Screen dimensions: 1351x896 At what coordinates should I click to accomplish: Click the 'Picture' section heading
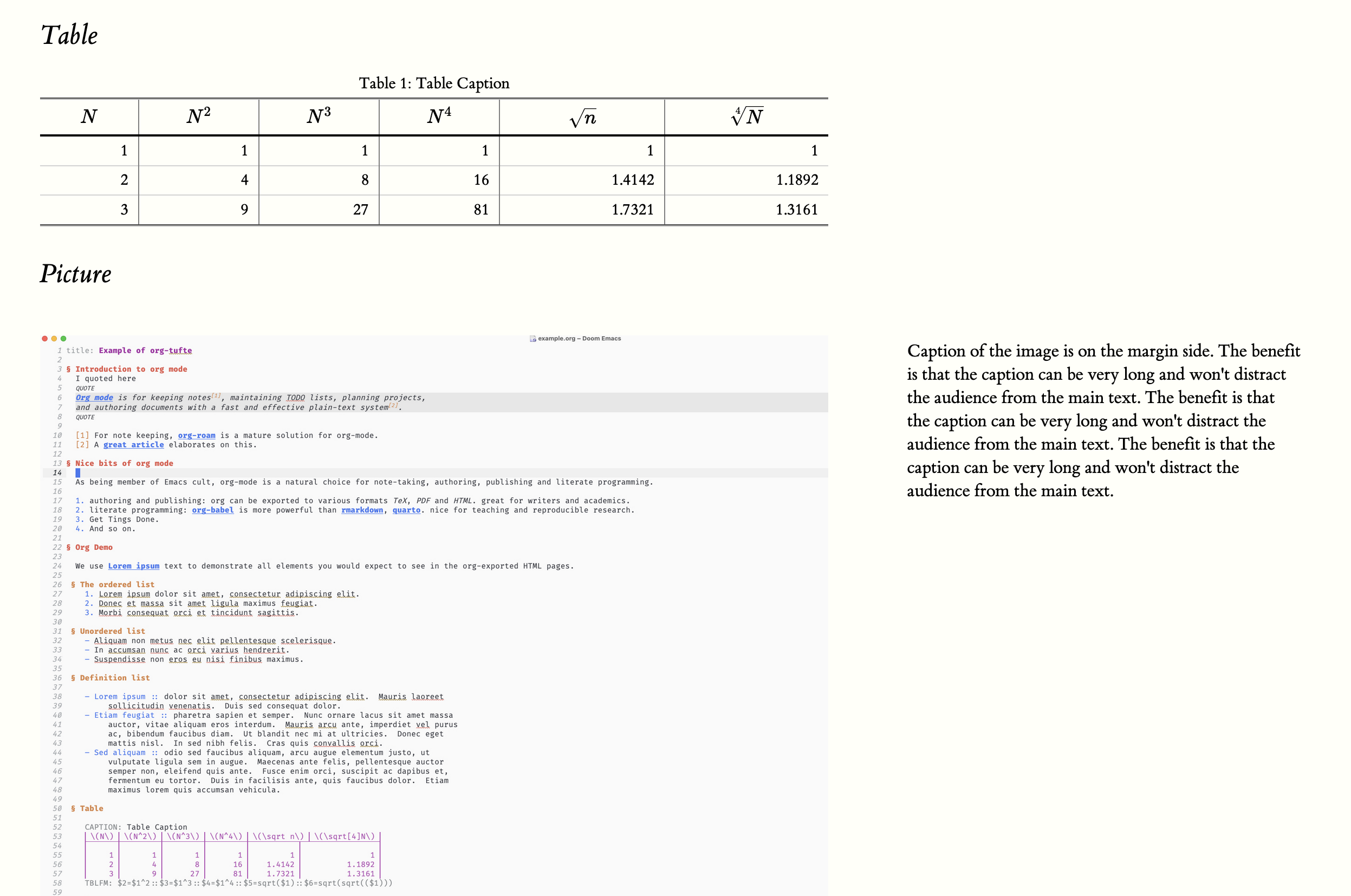pyautogui.click(x=75, y=274)
